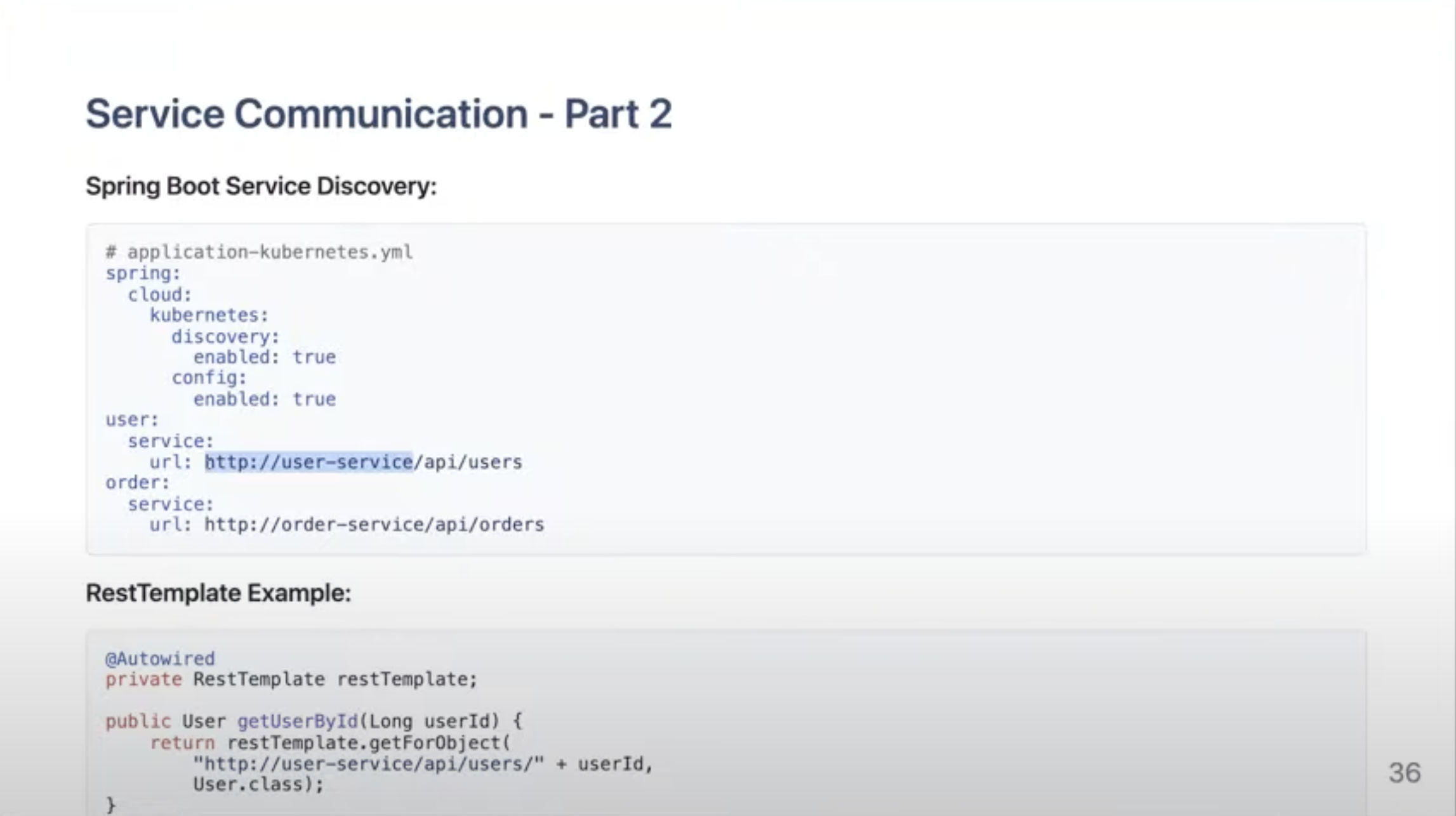Click the kubernetes: key in YAML
This screenshot has width=1456, height=816.
[x=209, y=315]
